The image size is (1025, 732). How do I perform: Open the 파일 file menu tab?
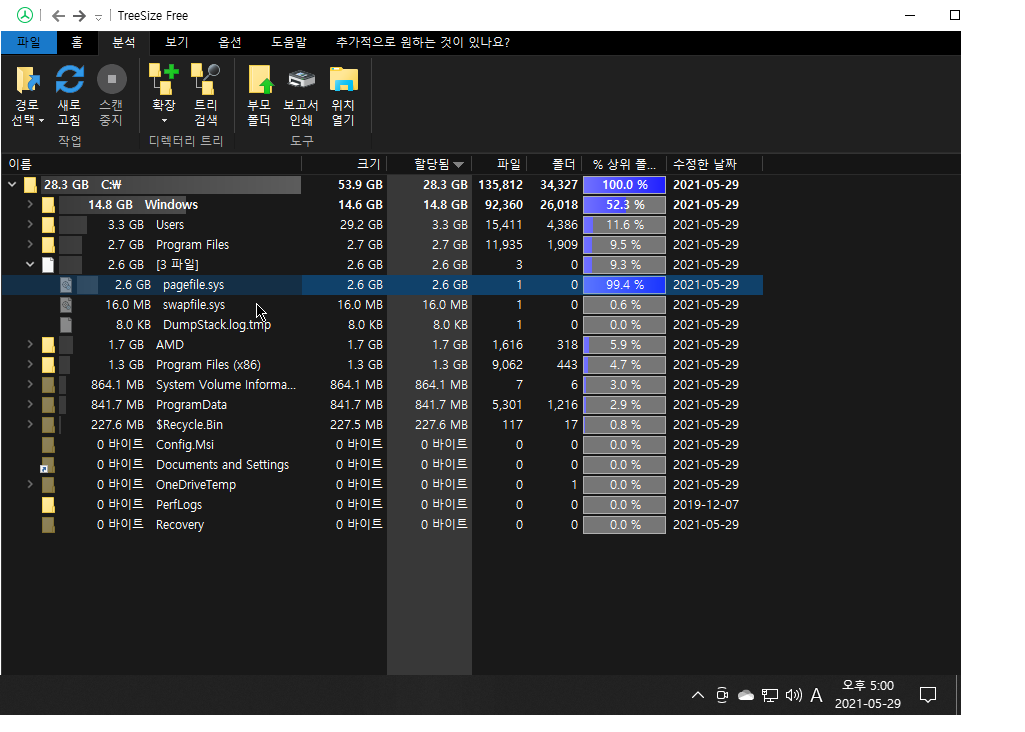(29, 42)
